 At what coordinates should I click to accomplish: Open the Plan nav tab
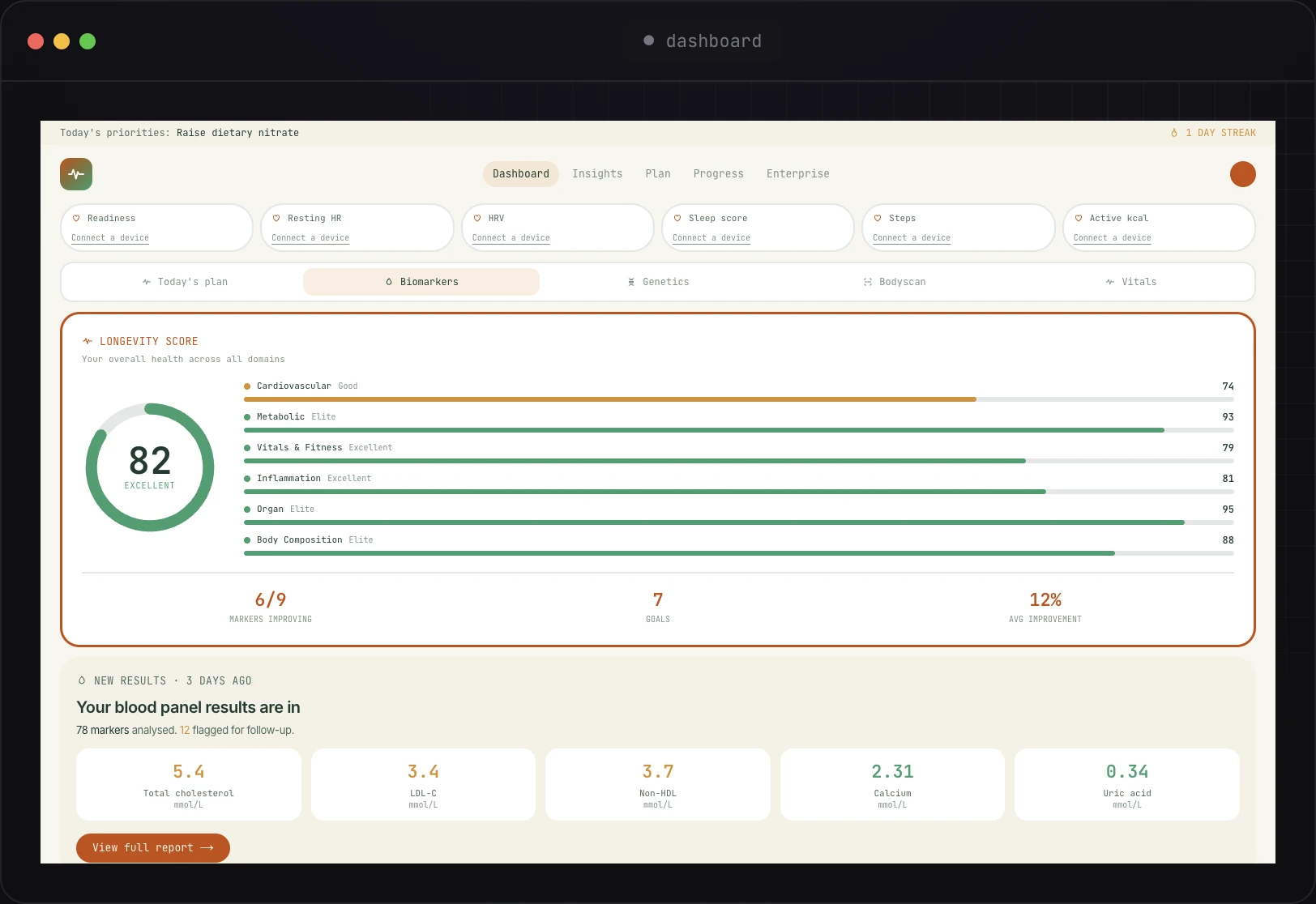click(x=658, y=174)
